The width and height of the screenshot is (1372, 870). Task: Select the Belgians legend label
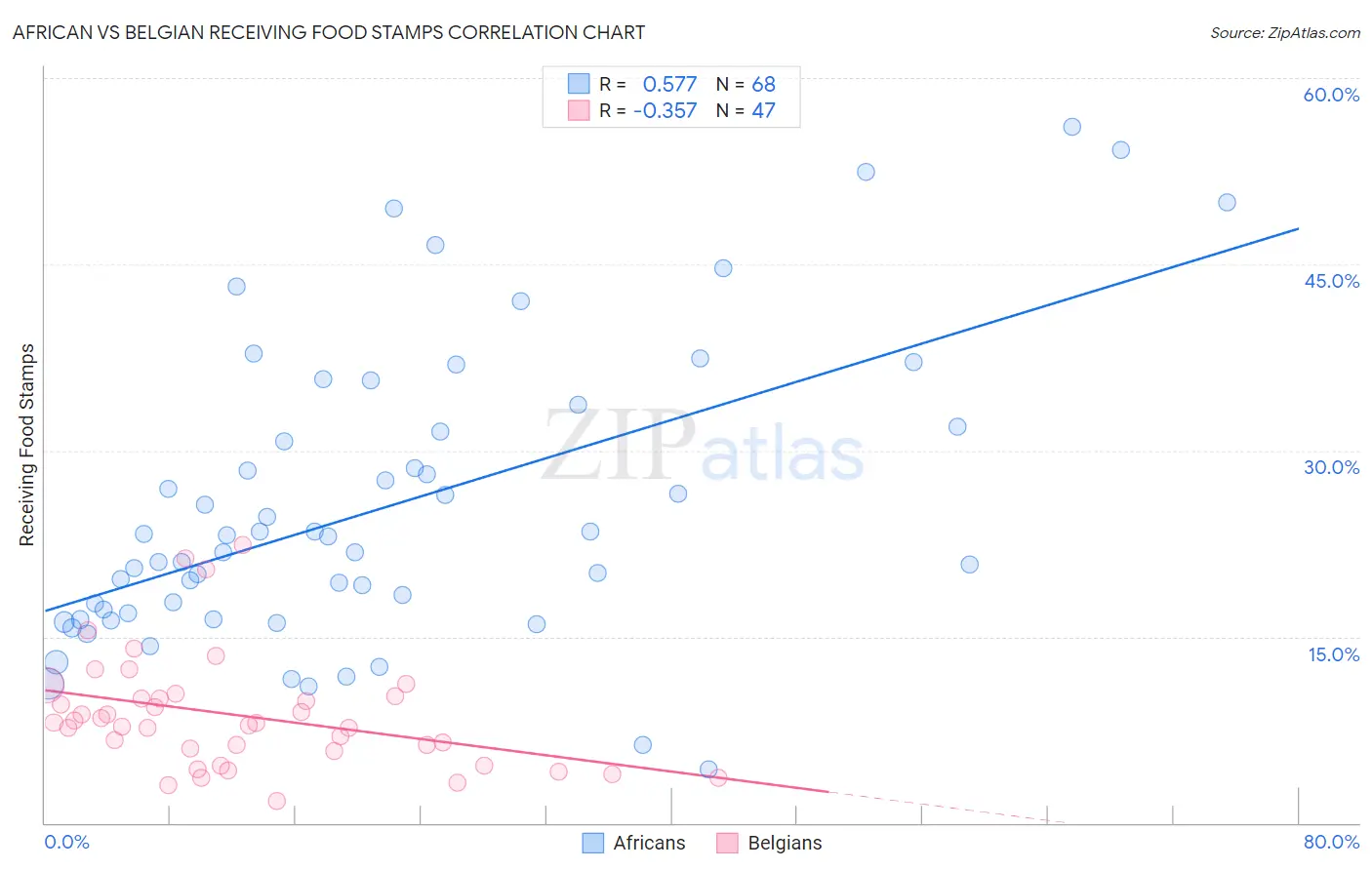[x=785, y=843]
